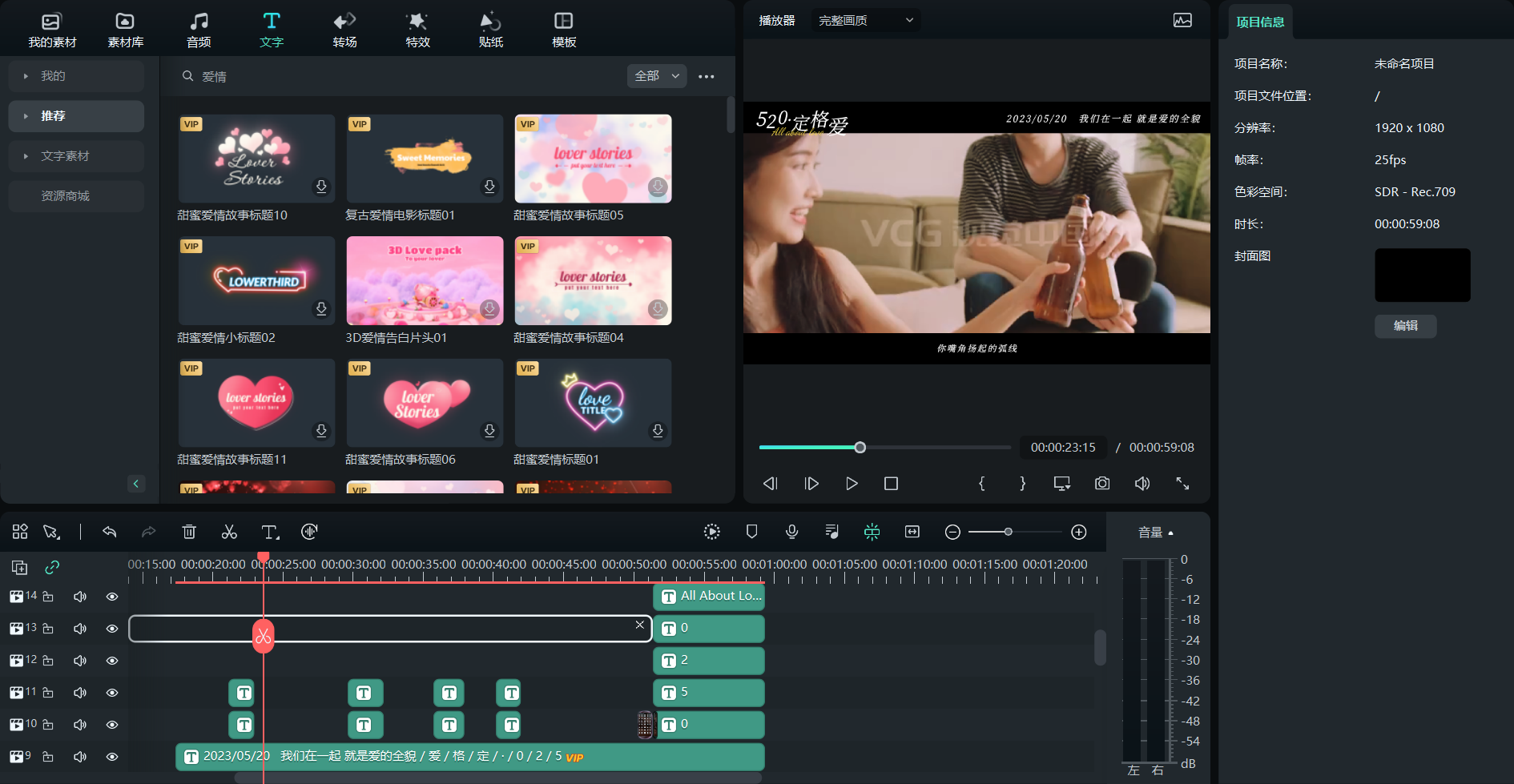The image size is (1514, 784).
Task: Click the voiceover microphone icon
Action: 791,532
